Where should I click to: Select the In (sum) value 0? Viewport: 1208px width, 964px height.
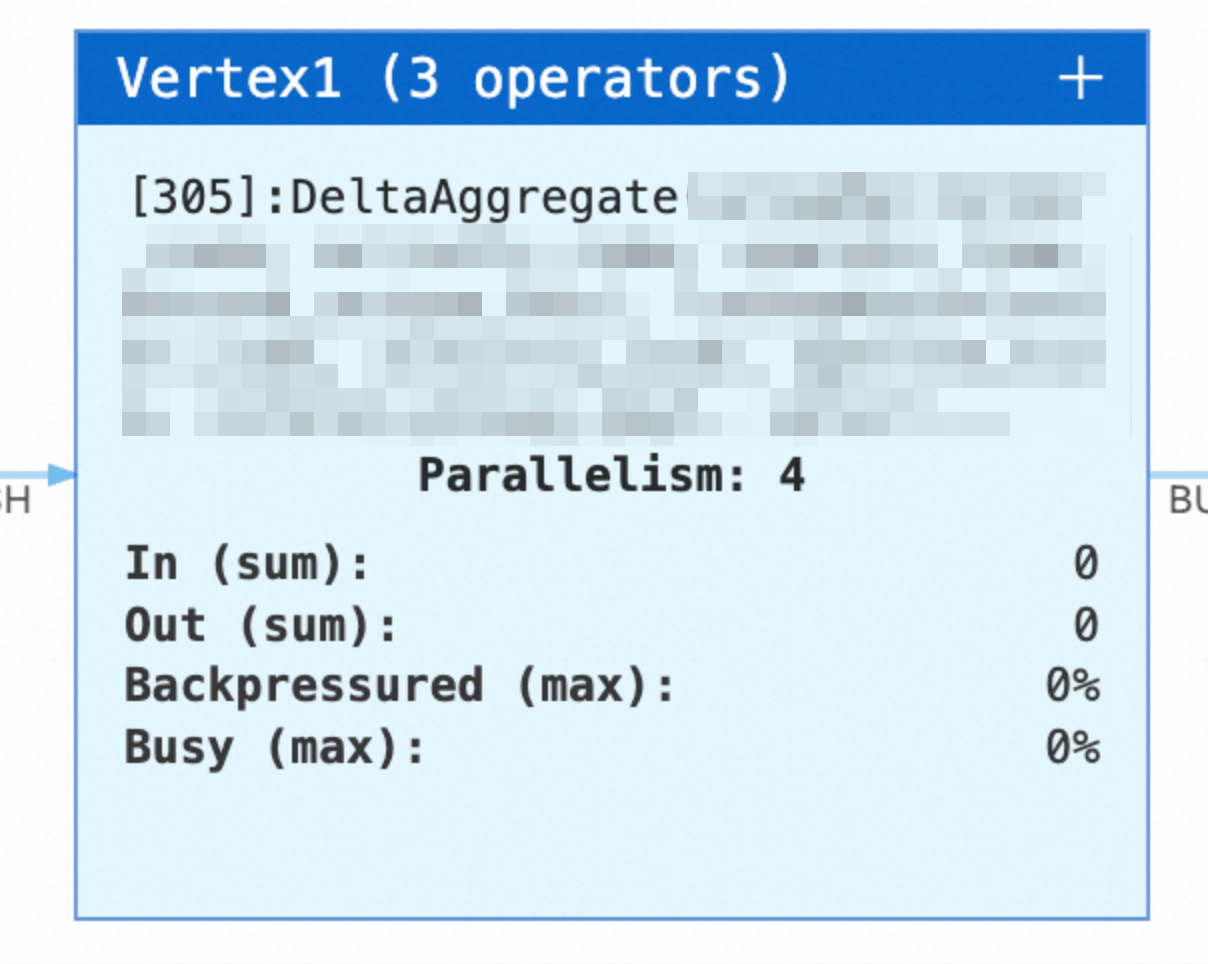[1086, 564]
